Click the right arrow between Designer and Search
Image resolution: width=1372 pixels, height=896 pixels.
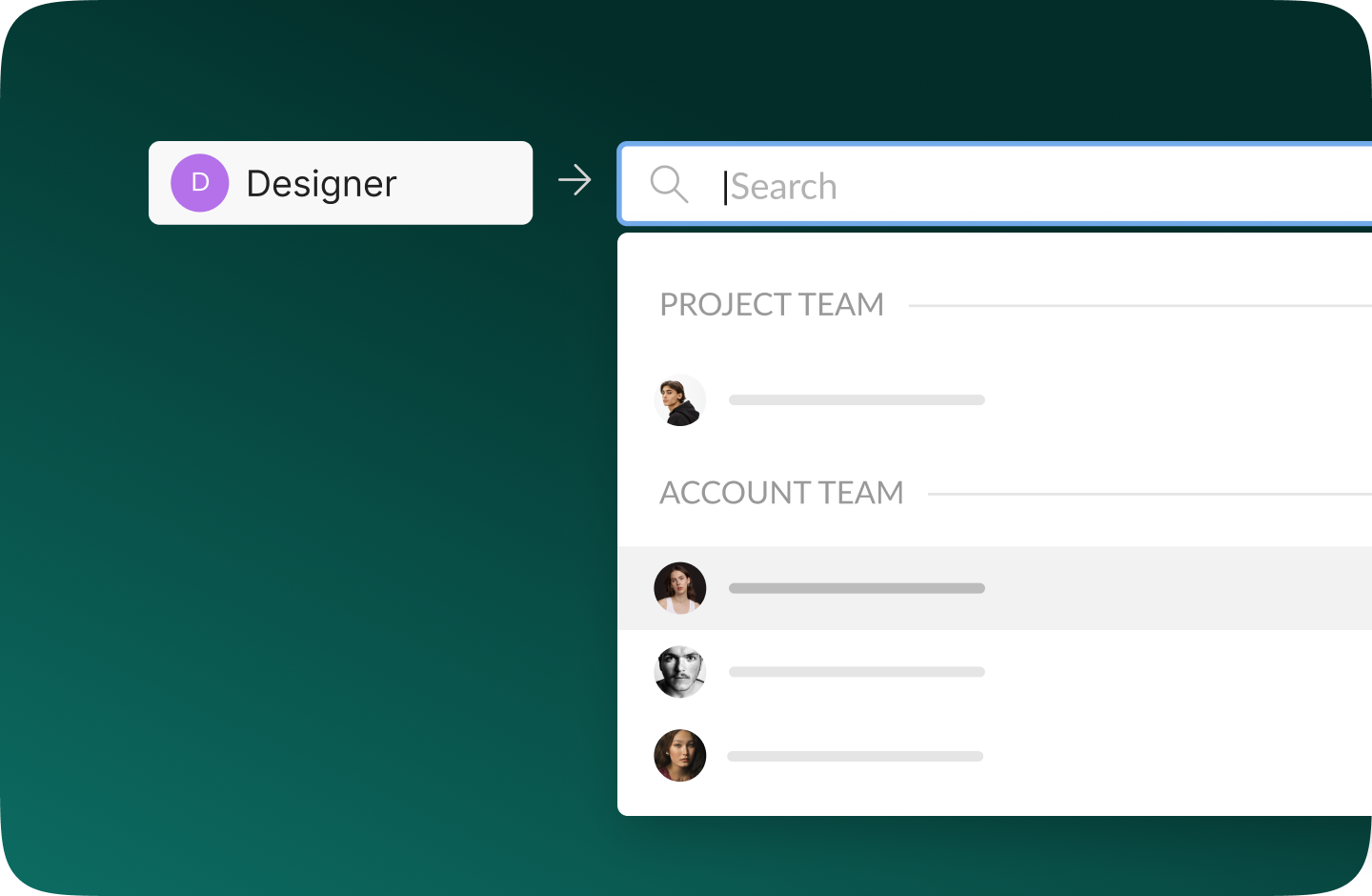pyautogui.click(x=575, y=180)
